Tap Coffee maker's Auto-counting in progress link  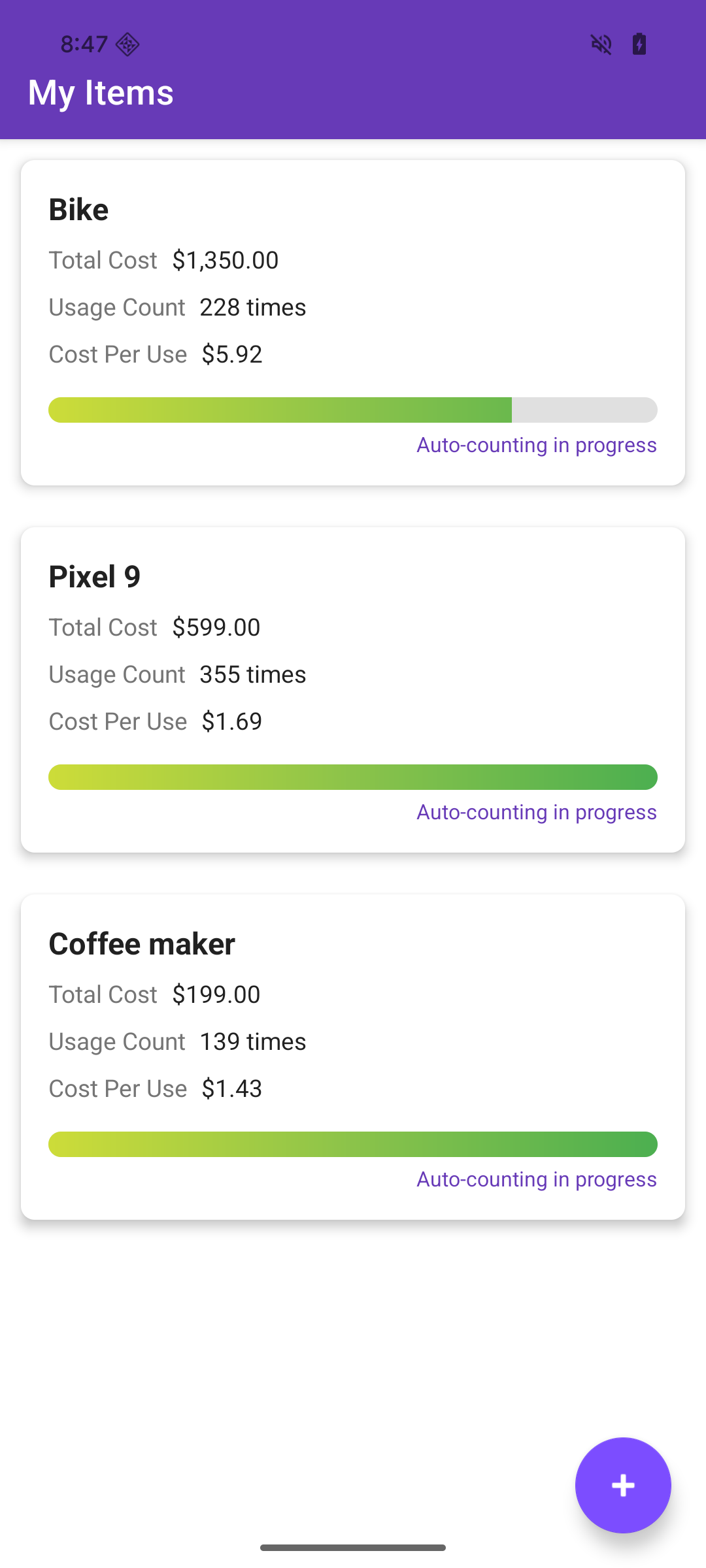[x=537, y=1179]
